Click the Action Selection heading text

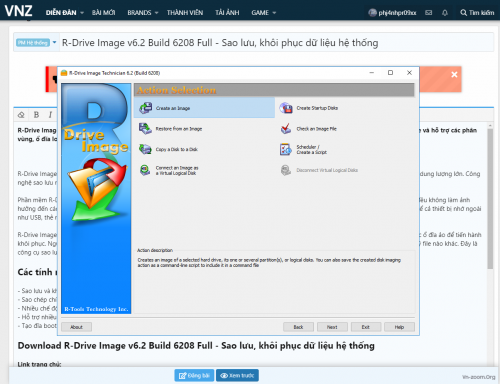pos(177,90)
